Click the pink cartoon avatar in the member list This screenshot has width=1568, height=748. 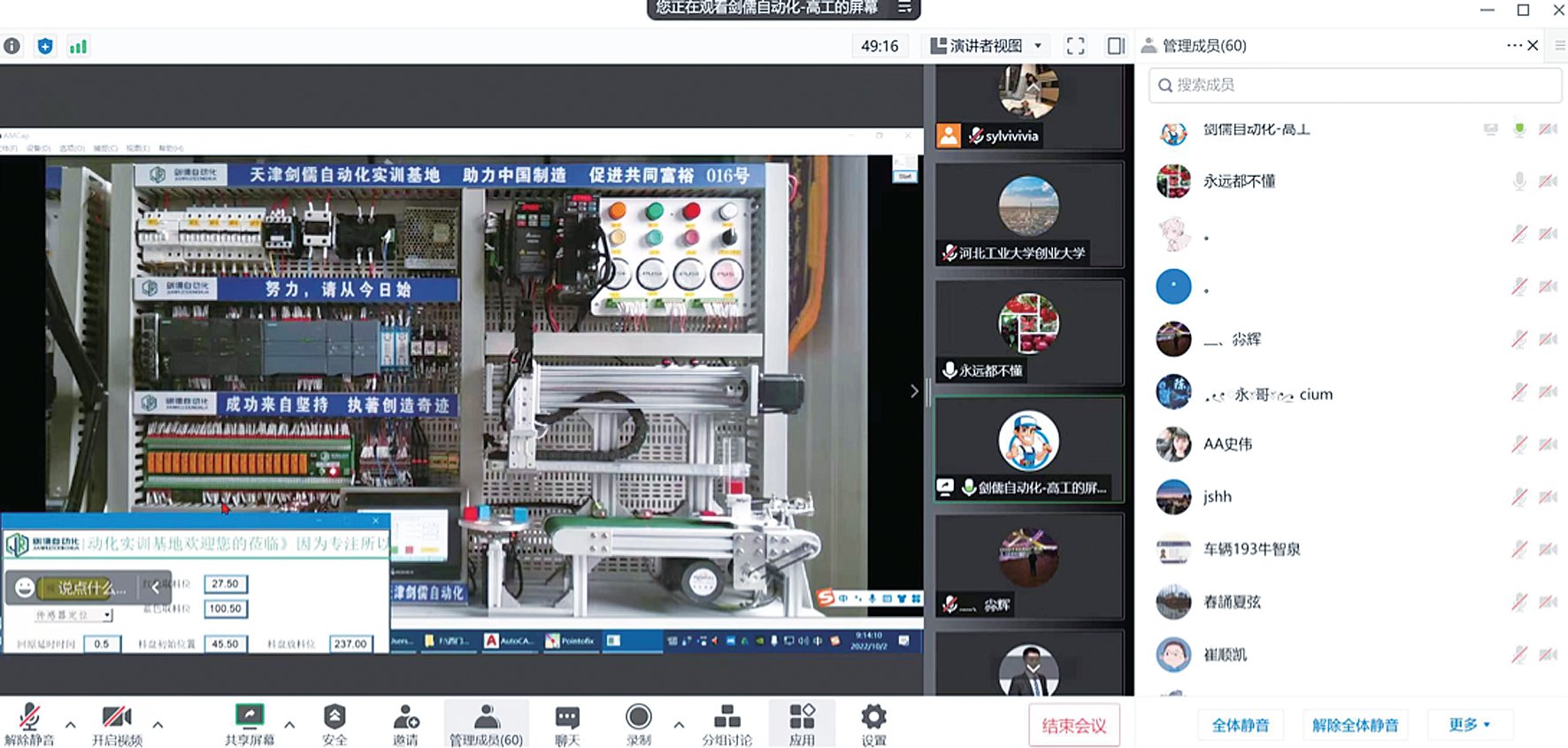tap(1173, 234)
